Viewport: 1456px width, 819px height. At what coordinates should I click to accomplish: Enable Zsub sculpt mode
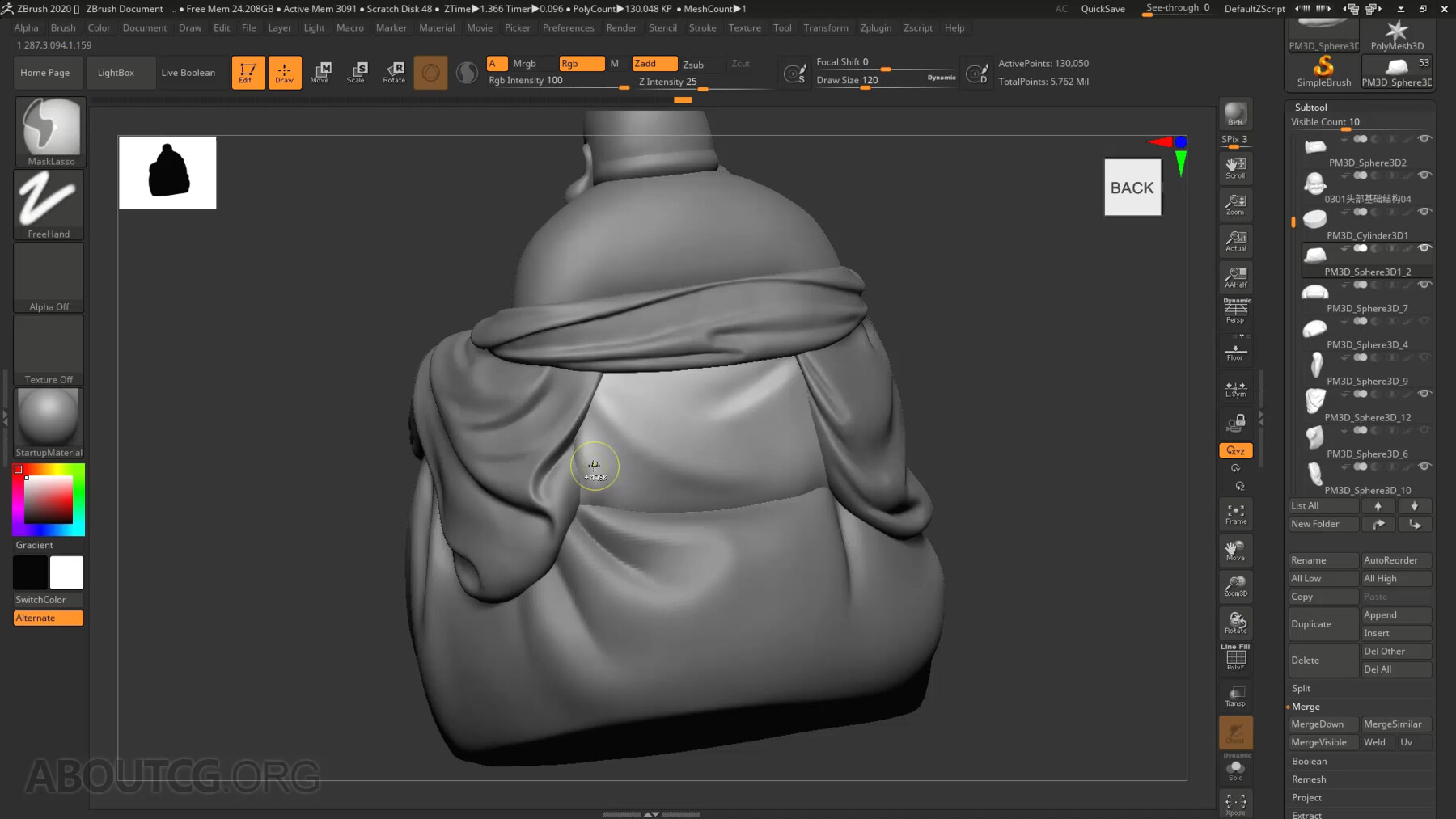pyautogui.click(x=693, y=65)
